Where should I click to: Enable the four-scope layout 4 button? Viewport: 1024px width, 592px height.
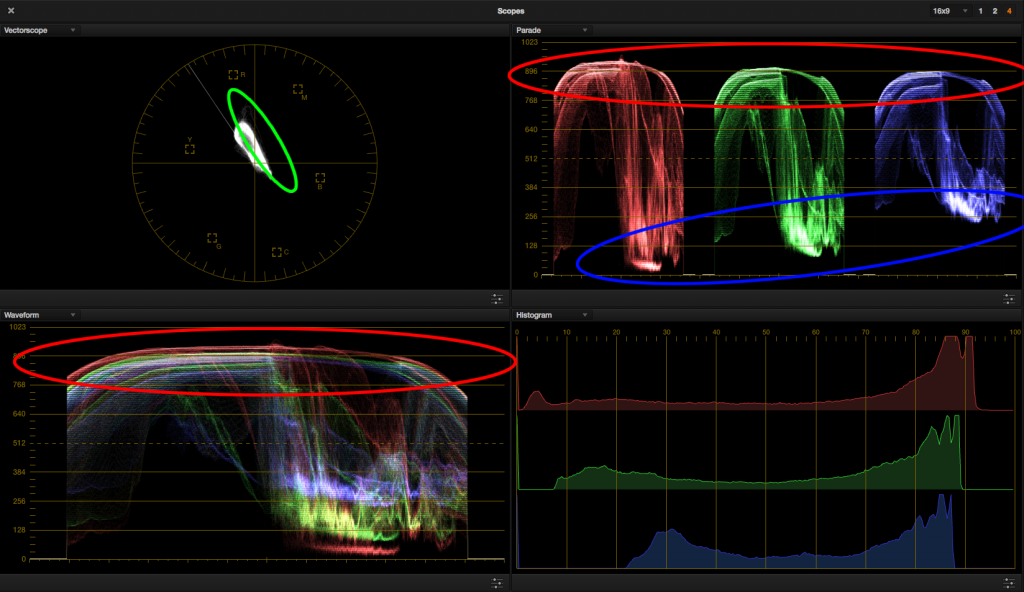point(1011,11)
